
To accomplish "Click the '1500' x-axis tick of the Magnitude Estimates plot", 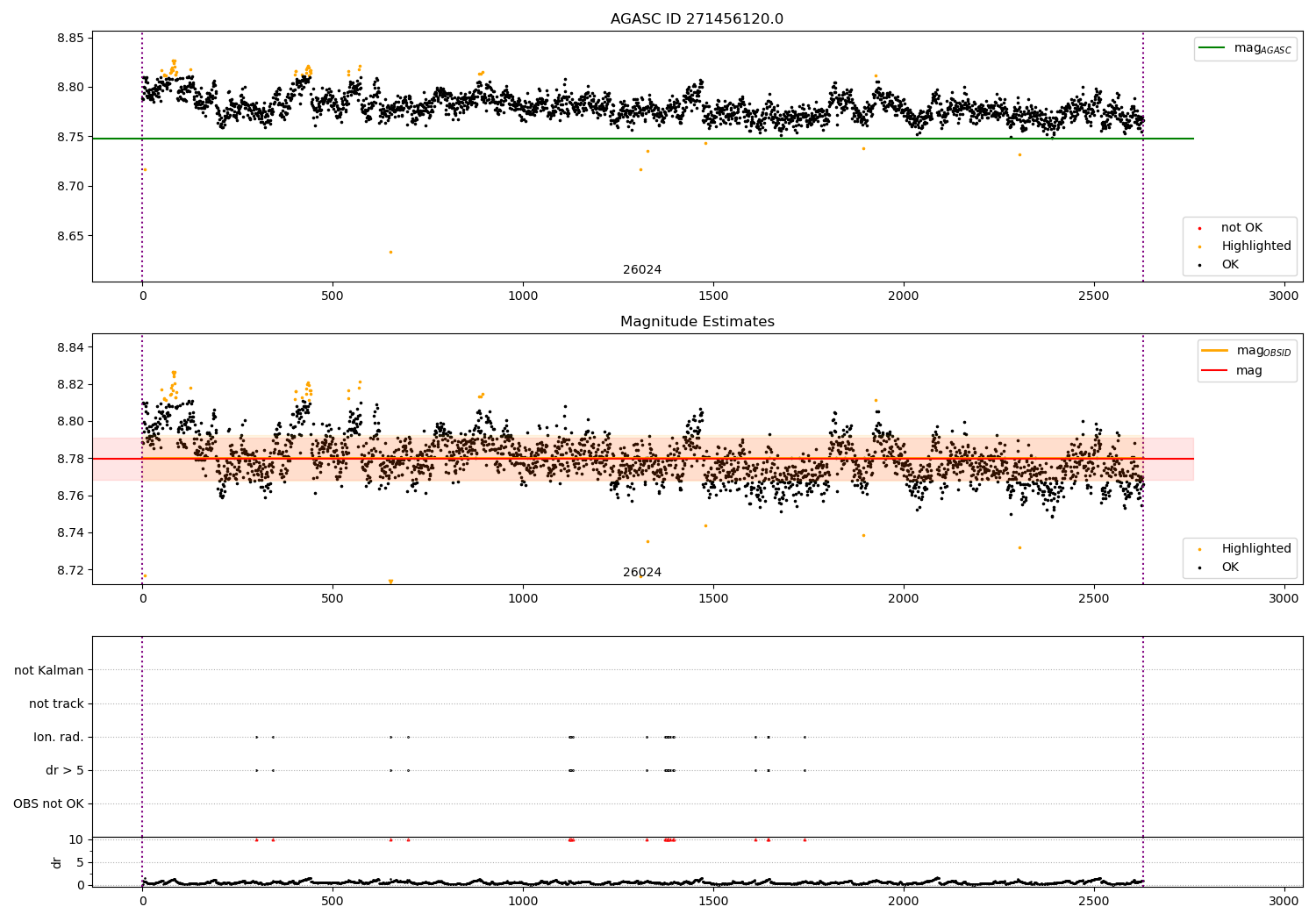I will [x=713, y=599].
